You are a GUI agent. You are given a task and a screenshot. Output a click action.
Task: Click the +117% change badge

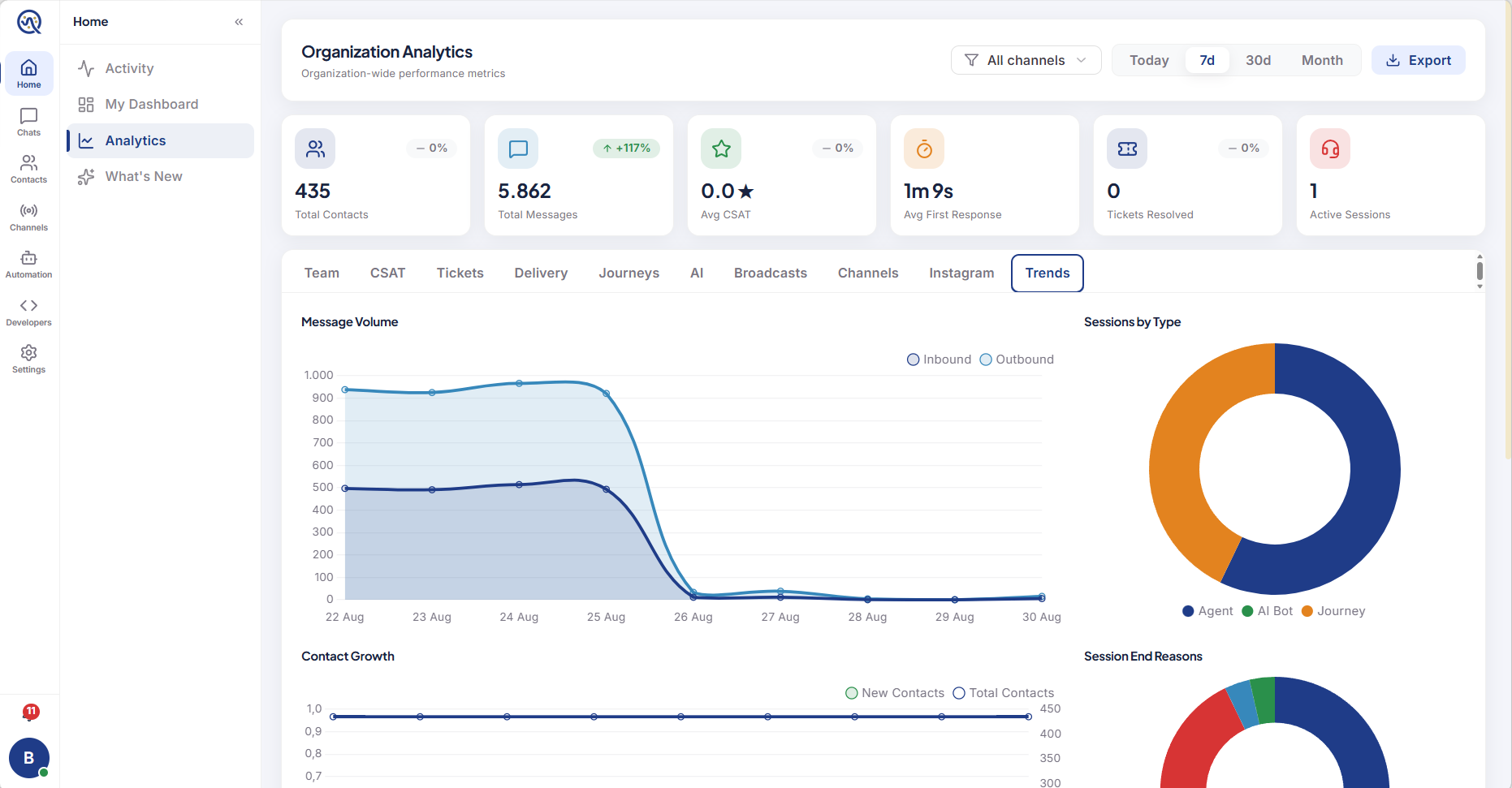click(626, 149)
